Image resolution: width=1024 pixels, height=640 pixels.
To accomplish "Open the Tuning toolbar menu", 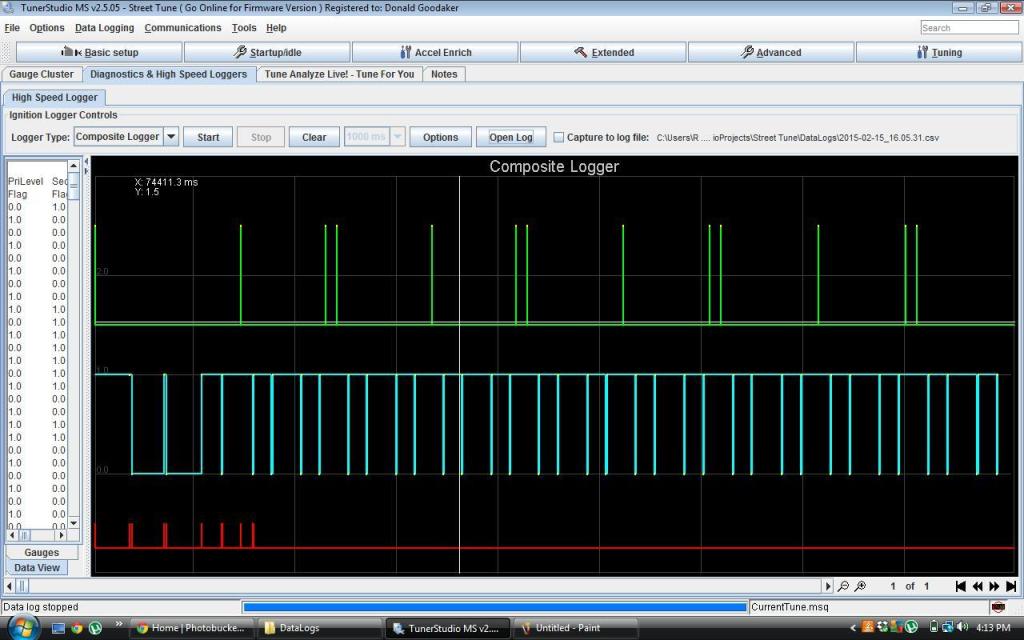I will tap(939, 52).
